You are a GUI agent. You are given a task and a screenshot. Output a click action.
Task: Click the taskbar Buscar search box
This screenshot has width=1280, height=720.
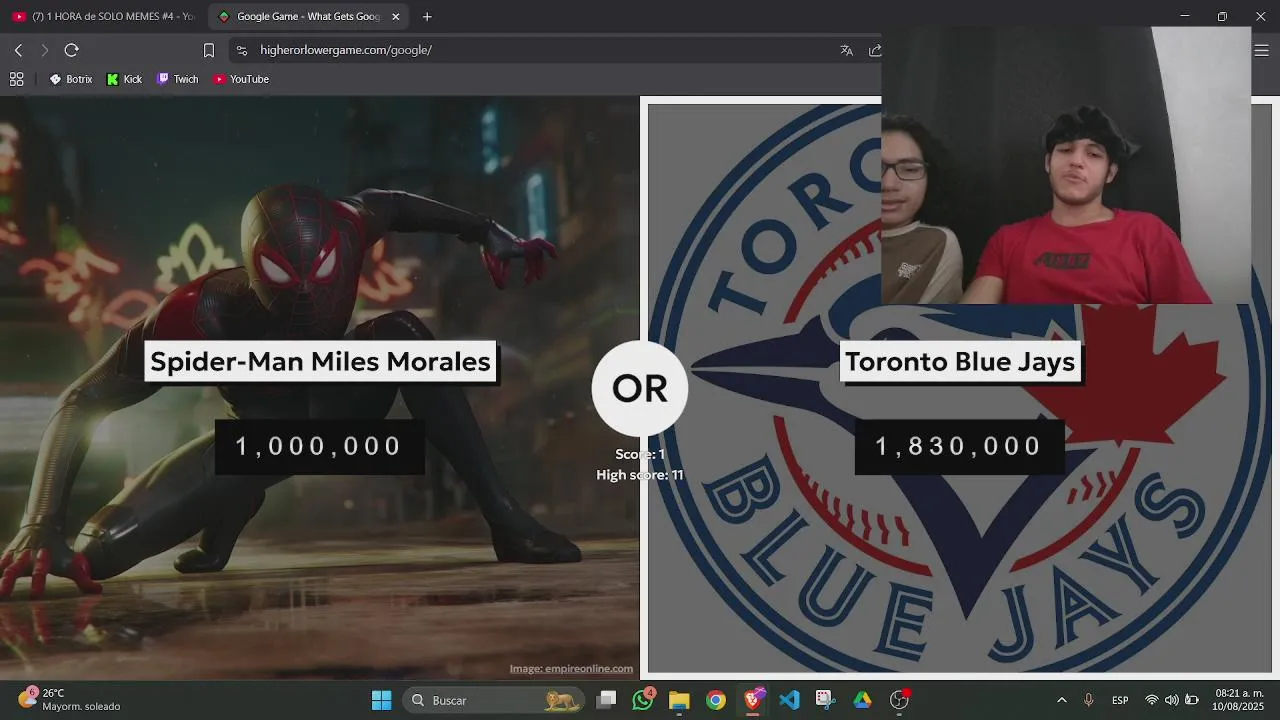494,700
